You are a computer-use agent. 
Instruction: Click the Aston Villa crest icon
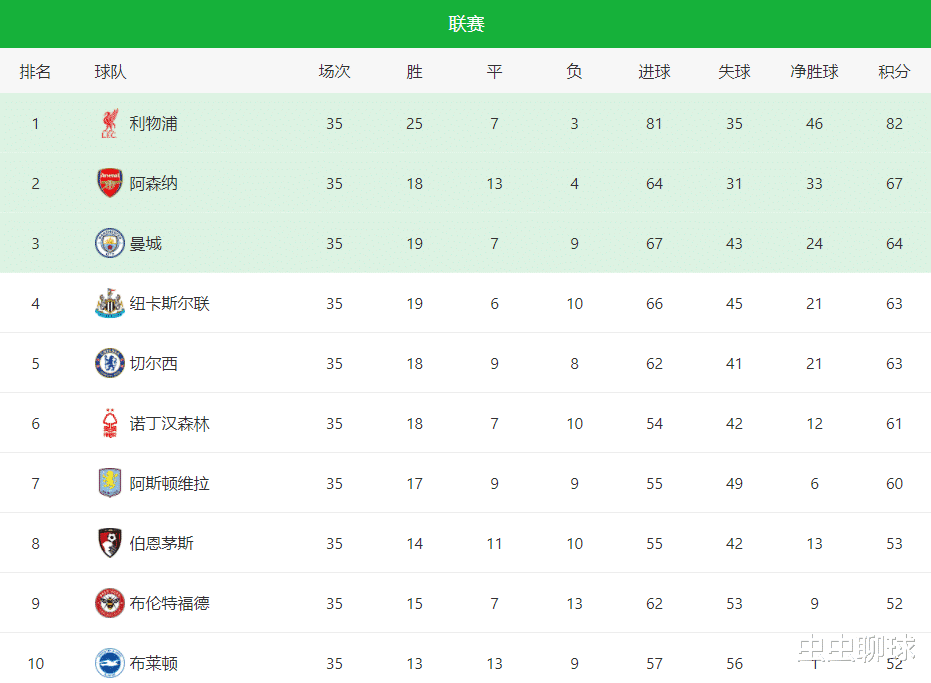109,484
